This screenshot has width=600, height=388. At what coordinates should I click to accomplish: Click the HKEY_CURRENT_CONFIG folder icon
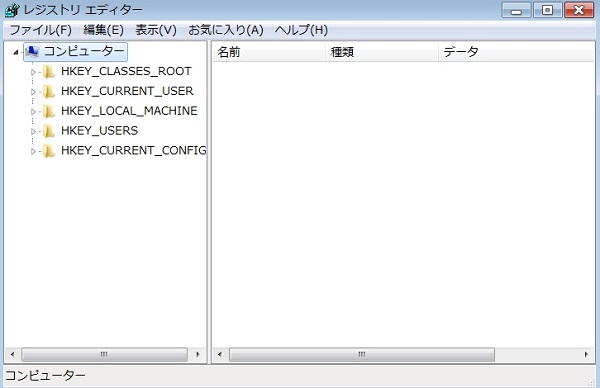(49, 151)
